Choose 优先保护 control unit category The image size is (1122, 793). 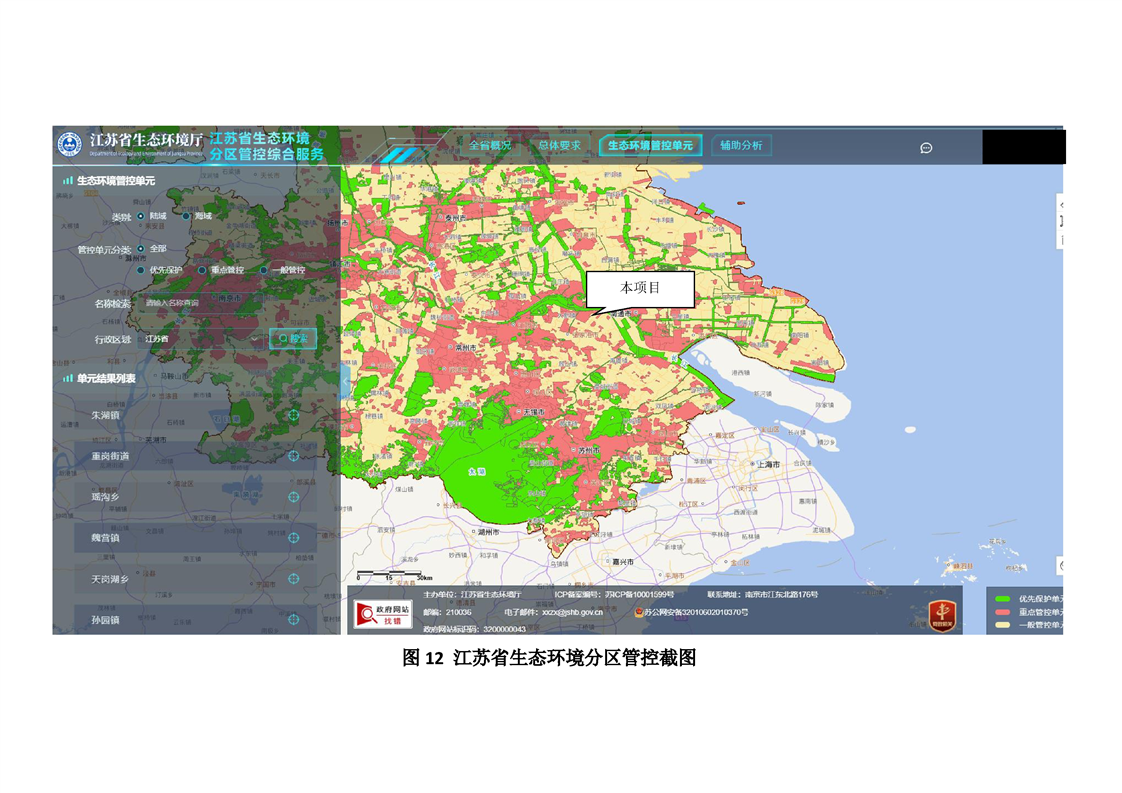141,270
